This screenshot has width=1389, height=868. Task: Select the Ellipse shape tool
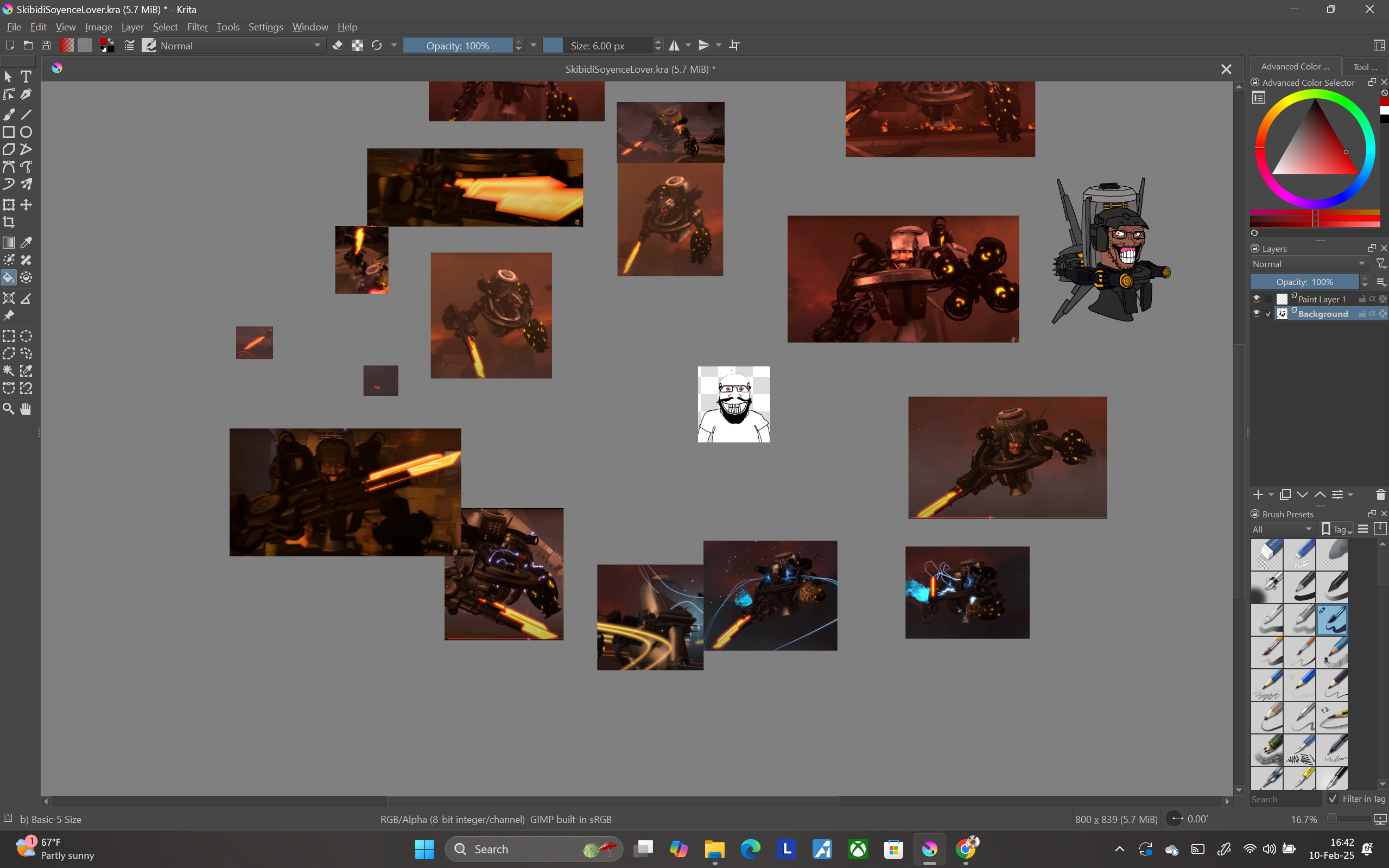26,132
